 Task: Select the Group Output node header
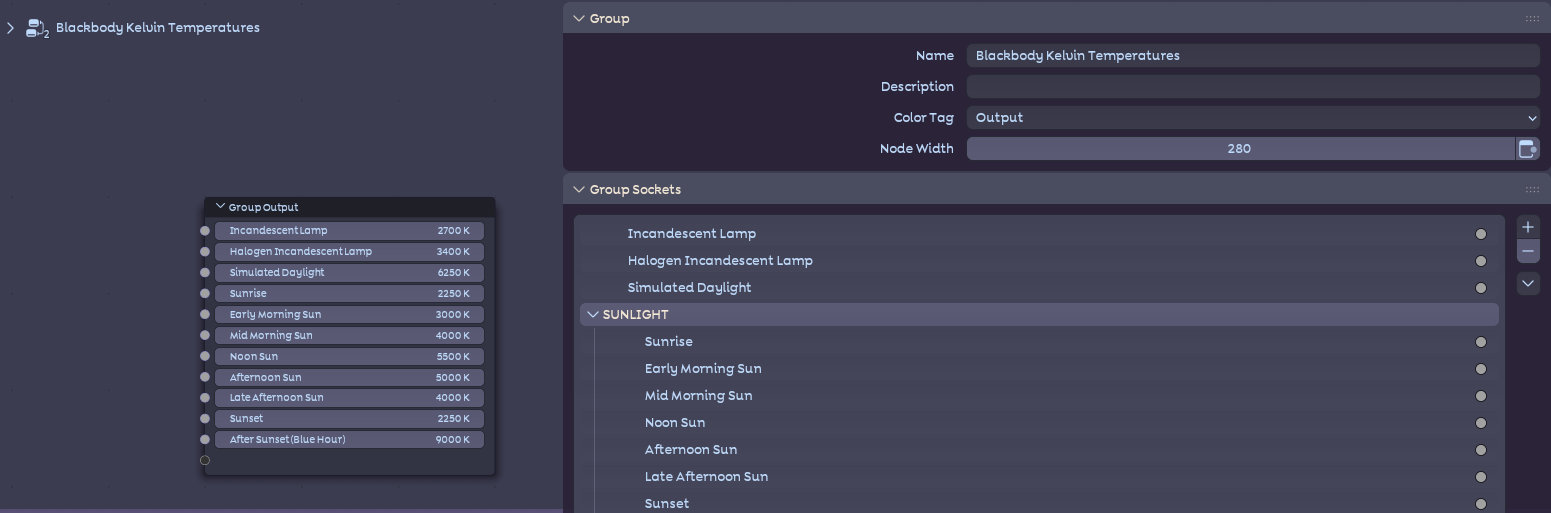pyautogui.click(x=350, y=207)
